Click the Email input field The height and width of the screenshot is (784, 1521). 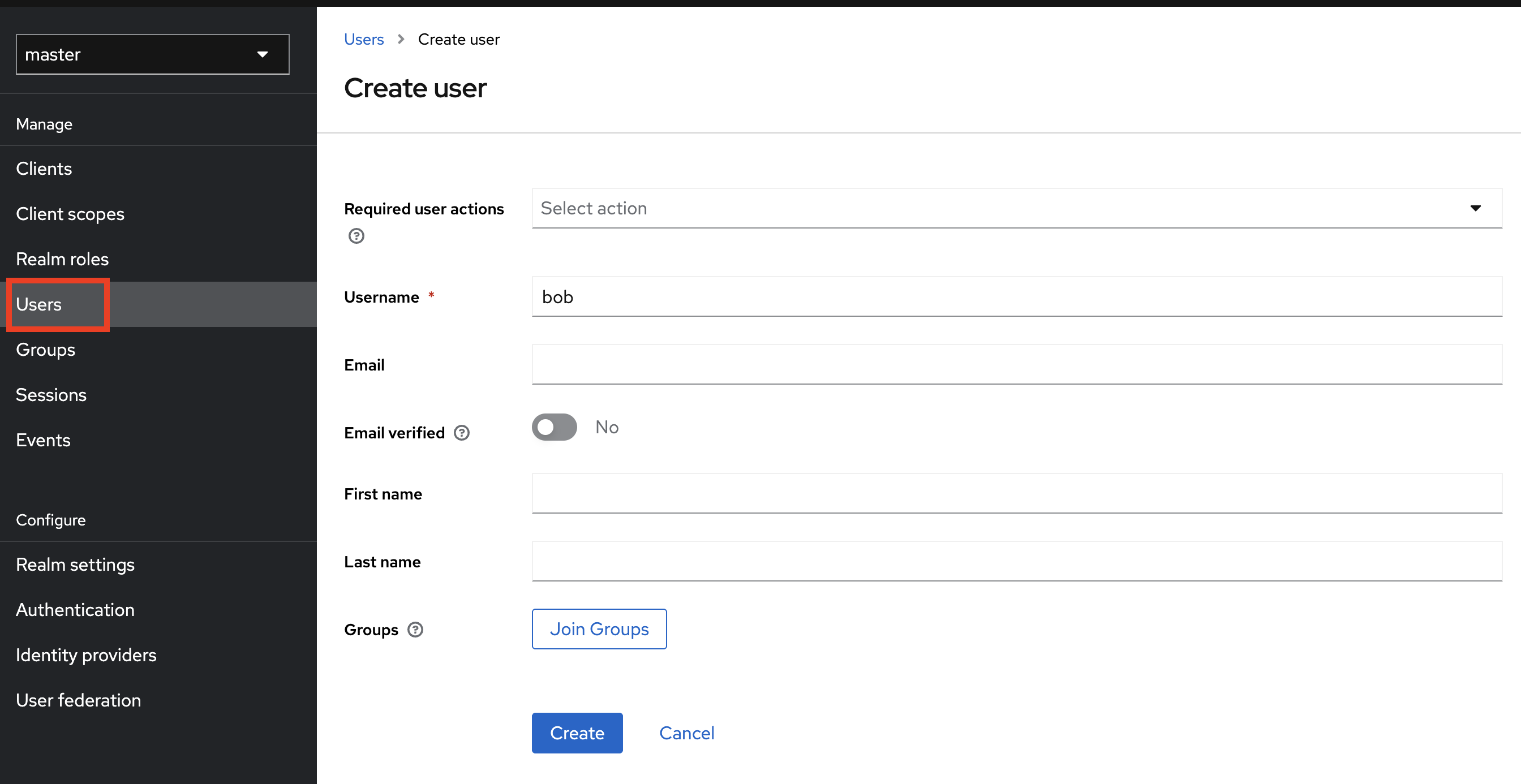click(x=1016, y=364)
